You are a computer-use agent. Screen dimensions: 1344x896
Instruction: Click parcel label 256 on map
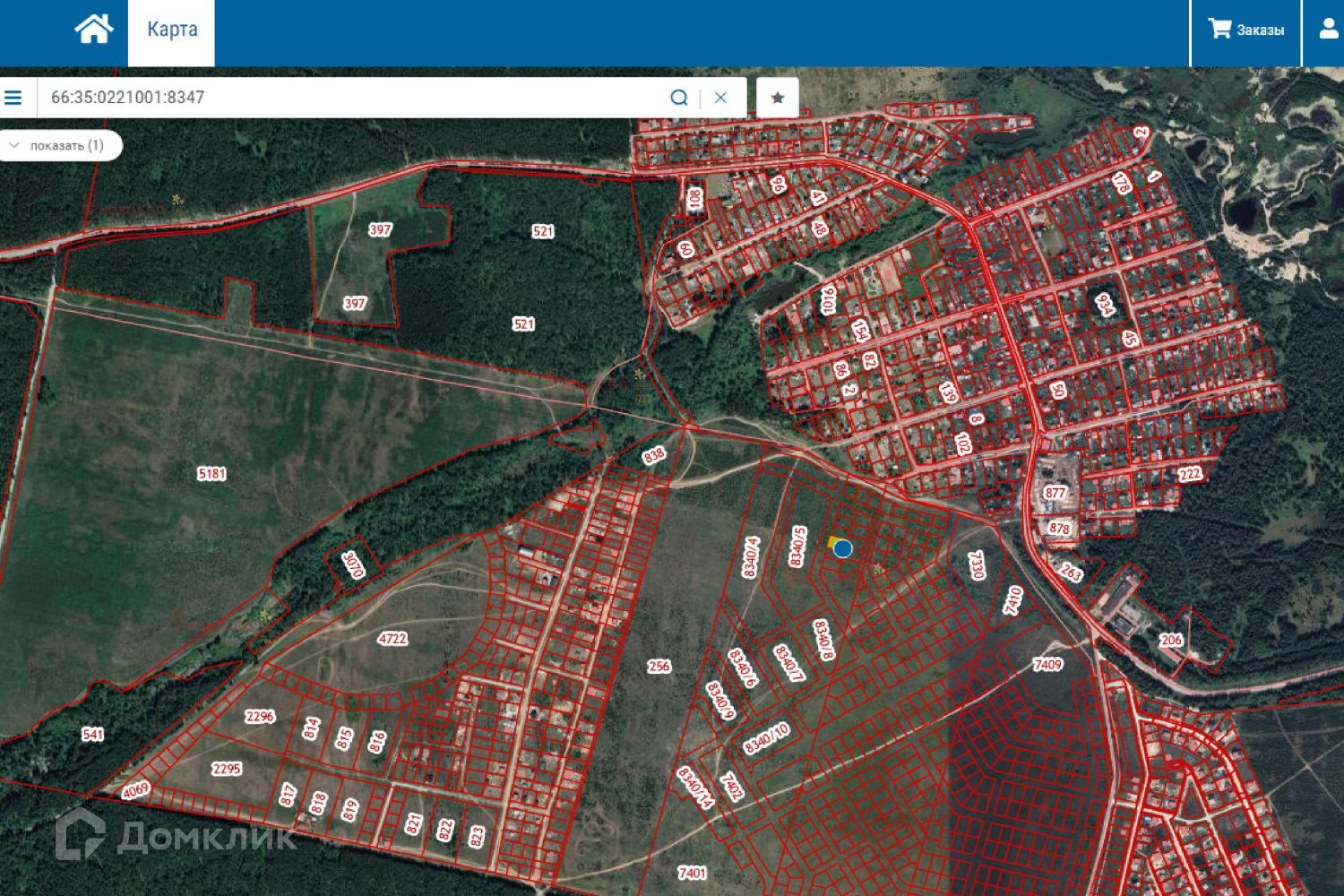[x=659, y=666]
